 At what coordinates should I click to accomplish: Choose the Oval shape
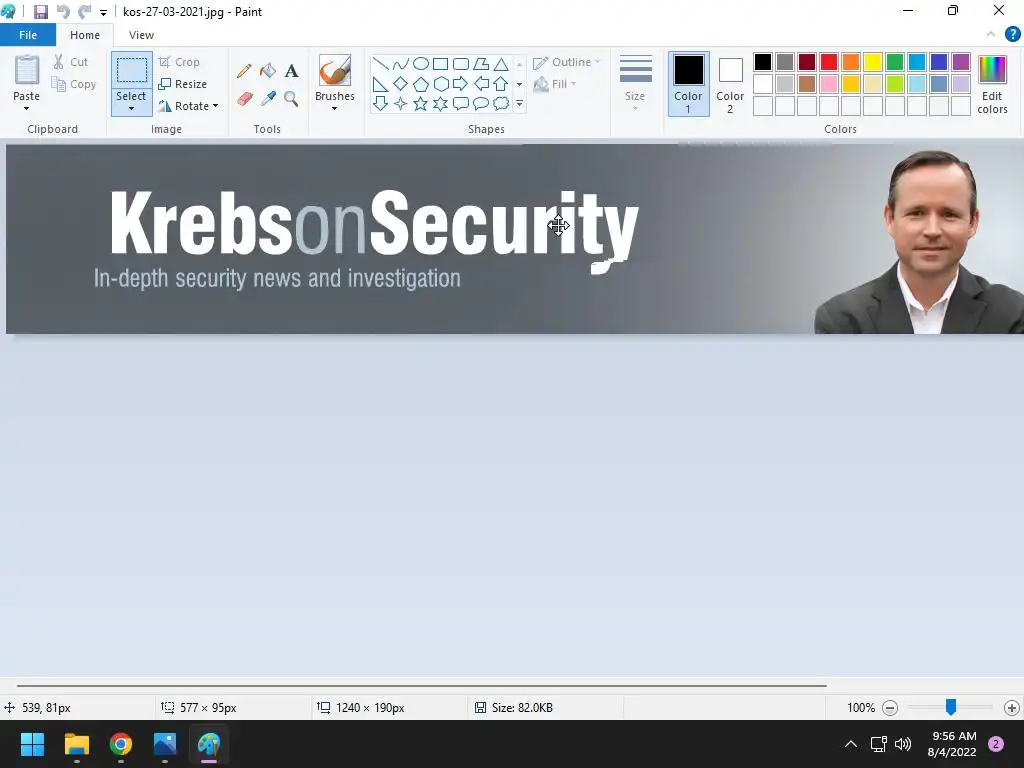[x=421, y=64]
